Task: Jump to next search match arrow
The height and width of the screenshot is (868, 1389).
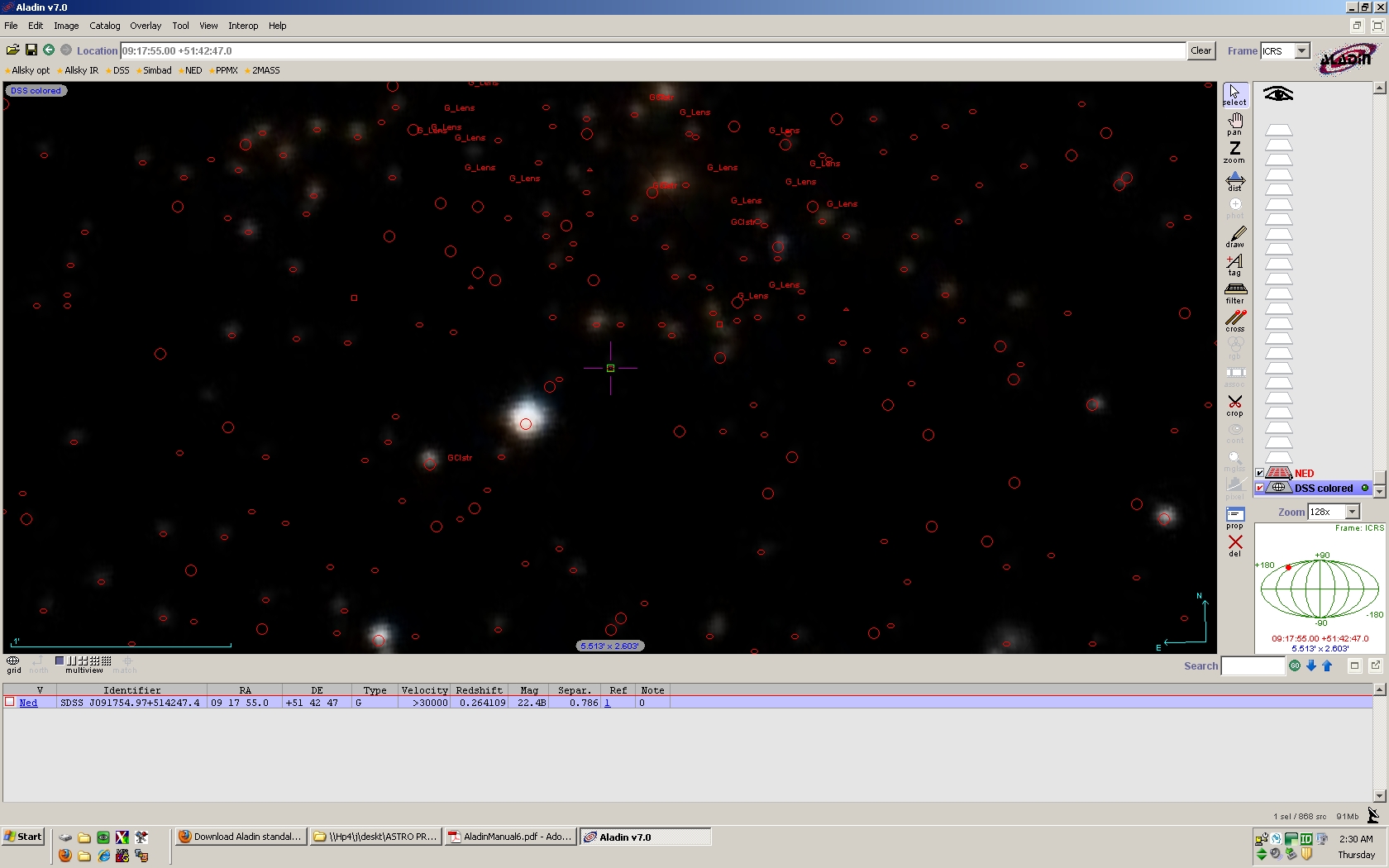Action: coord(1310,665)
